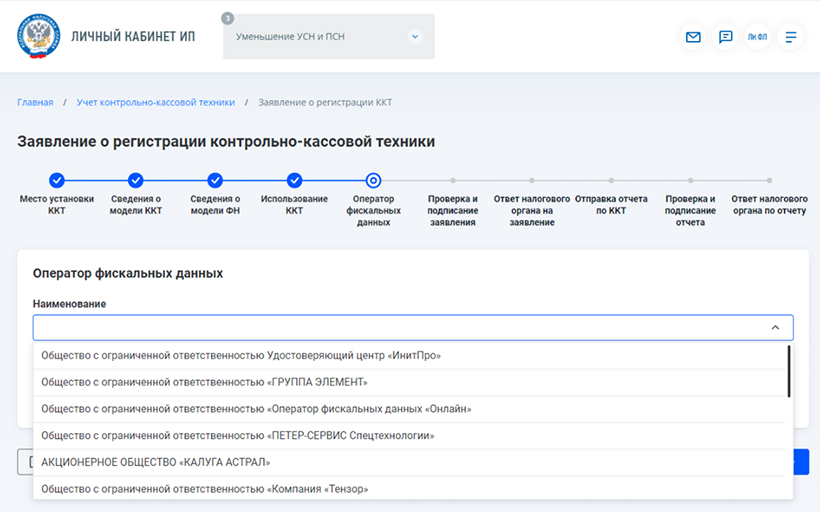Collapse the Наименование dropdown chevron
Viewport: 820px width, 512px height.
pyautogui.click(x=774, y=328)
